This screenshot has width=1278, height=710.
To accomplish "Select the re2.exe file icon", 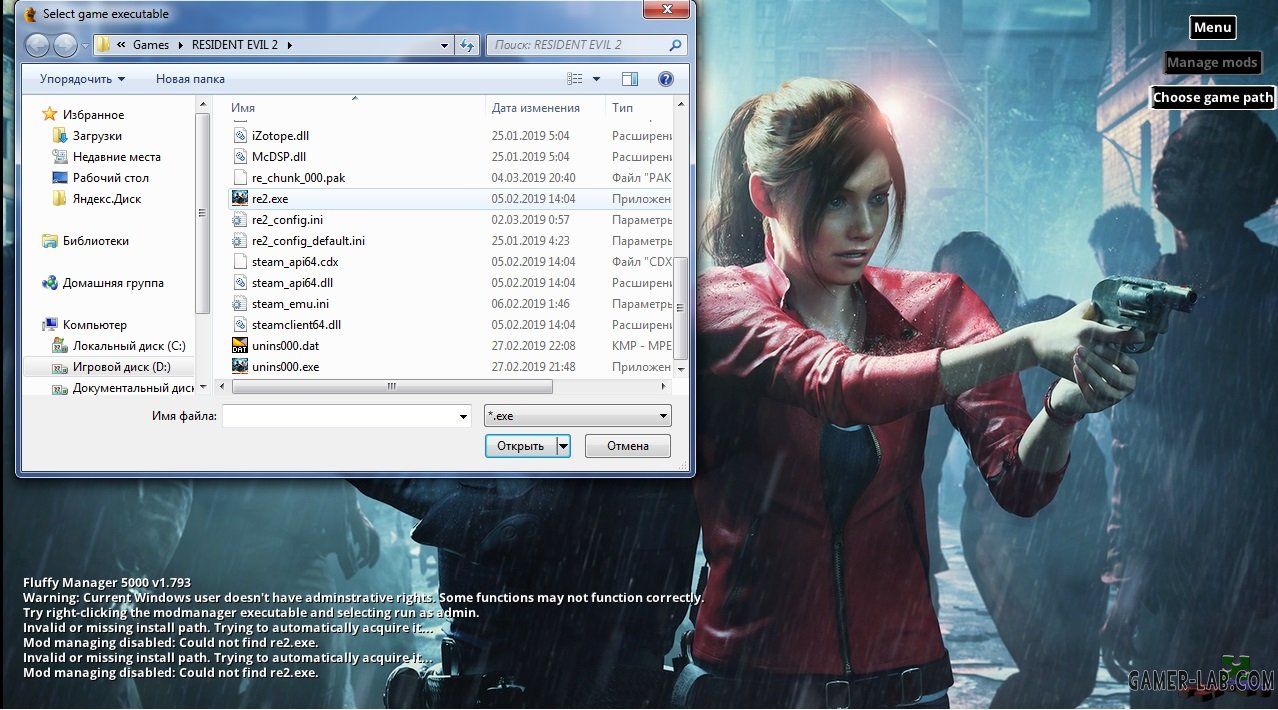I will click(240, 199).
